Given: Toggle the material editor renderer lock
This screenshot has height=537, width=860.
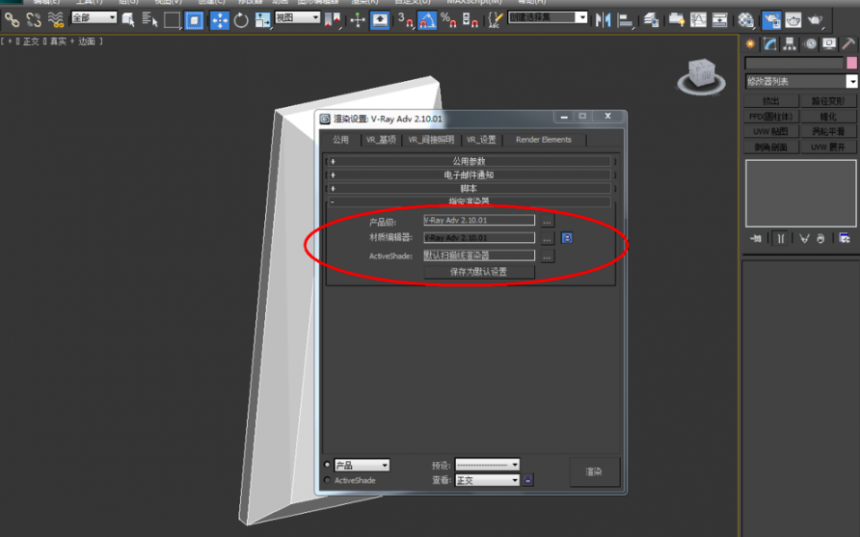Looking at the screenshot, I should coord(567,238).
